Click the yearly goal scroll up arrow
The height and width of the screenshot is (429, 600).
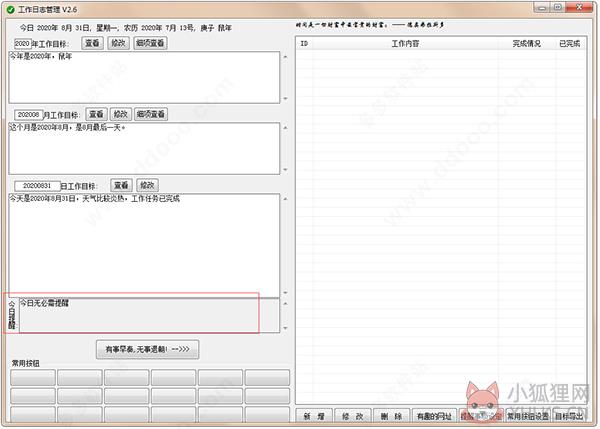click(285, 57)
